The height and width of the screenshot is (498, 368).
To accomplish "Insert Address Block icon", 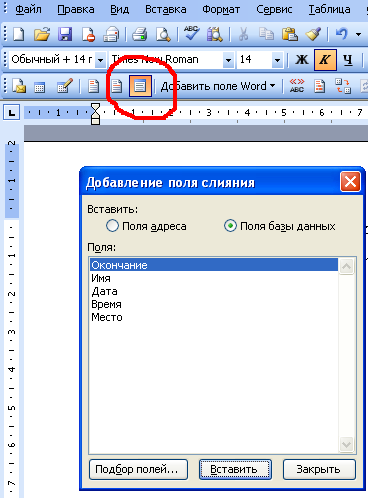I will [x=93, y=86].
